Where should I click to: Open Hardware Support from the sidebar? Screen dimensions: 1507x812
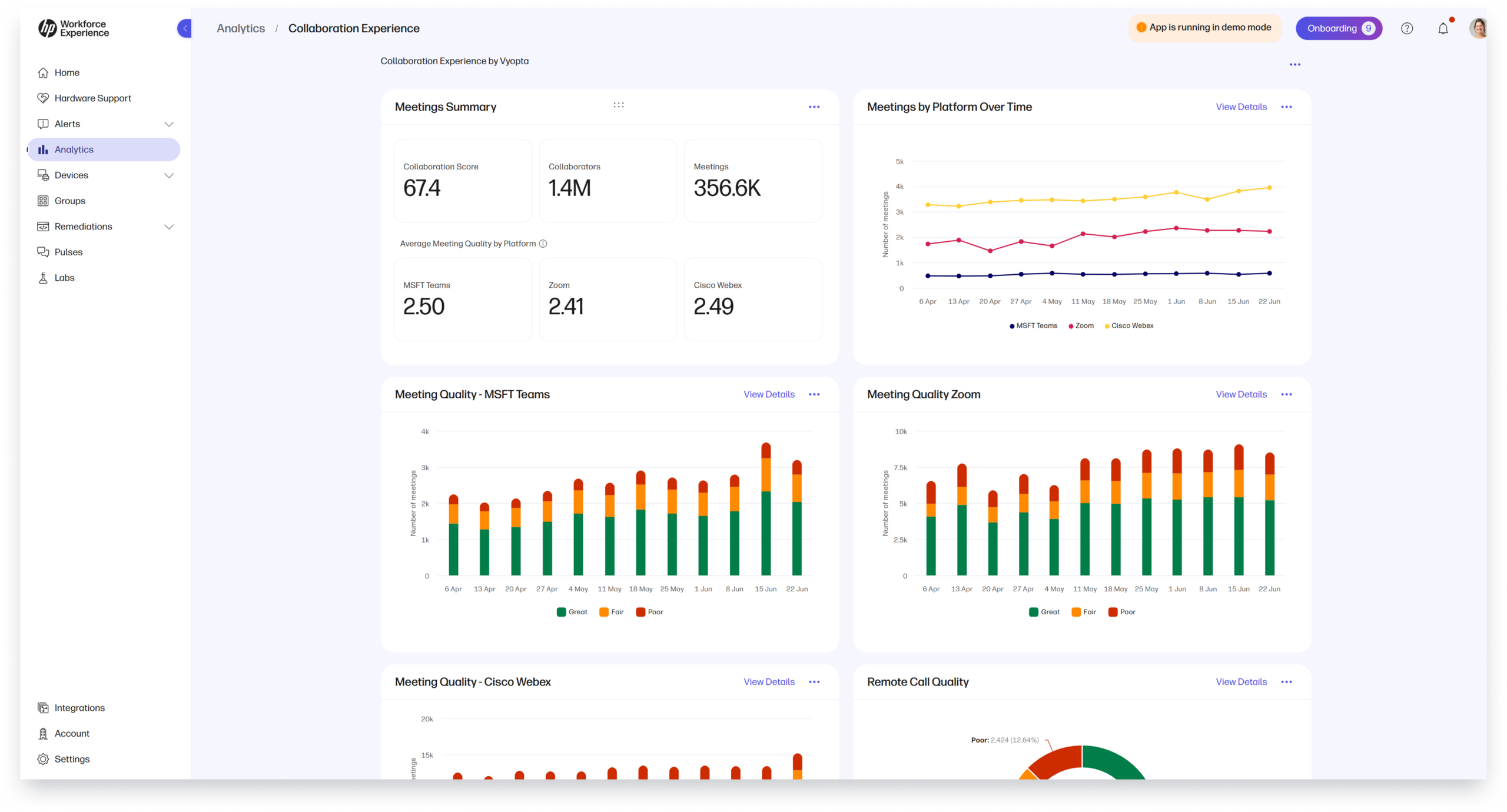[92, 98]
